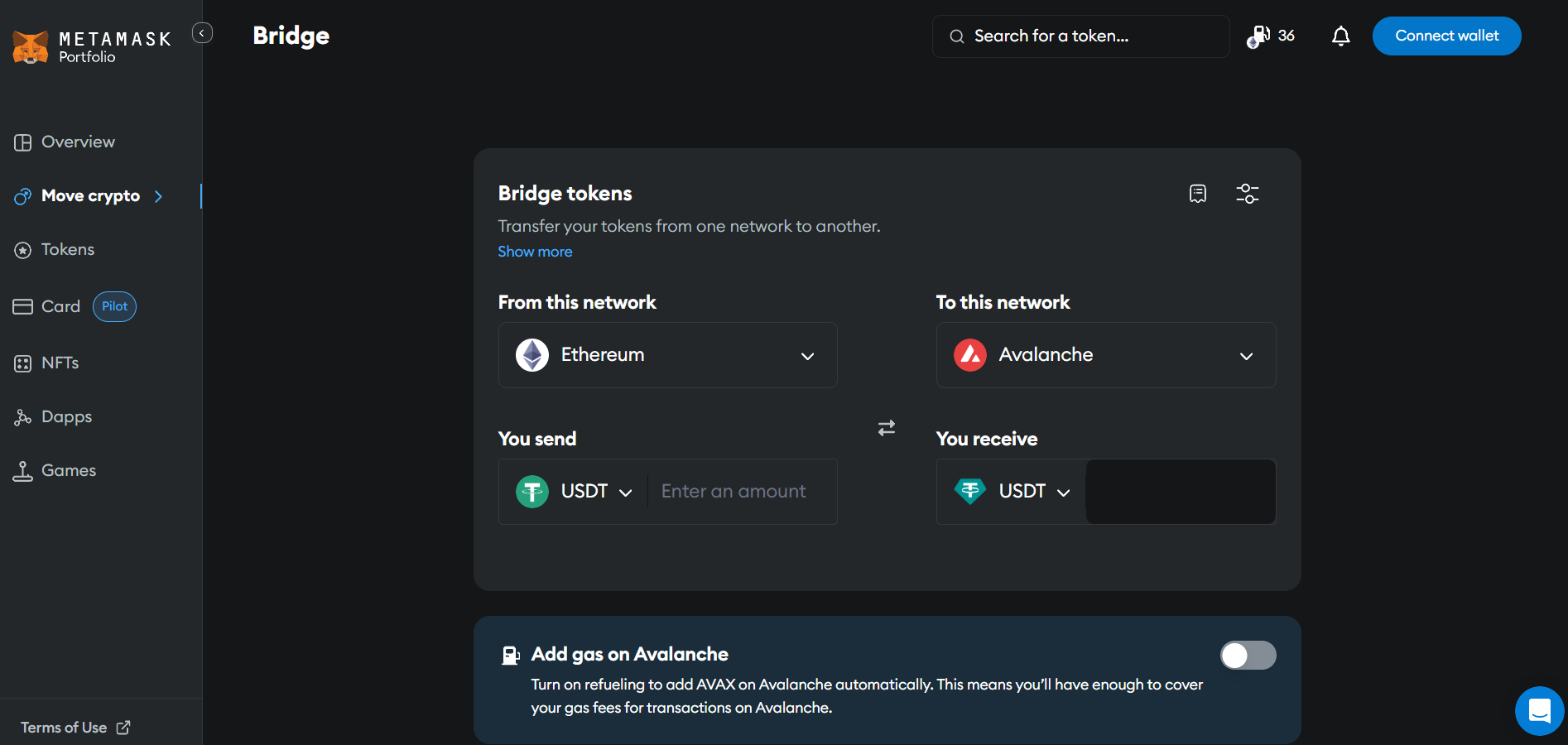Viewport: 1568px width, 745px height.
Task: Open the notifications bell
Action: pos(1341,36)
